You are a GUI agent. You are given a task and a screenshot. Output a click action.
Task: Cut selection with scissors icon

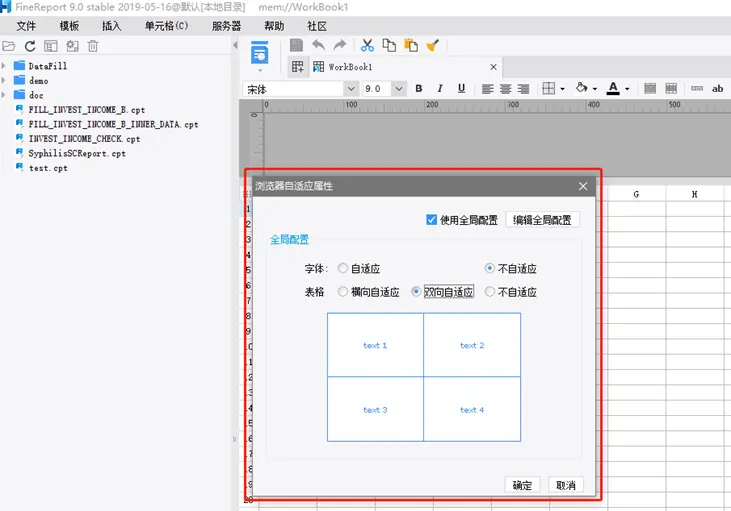367,45
